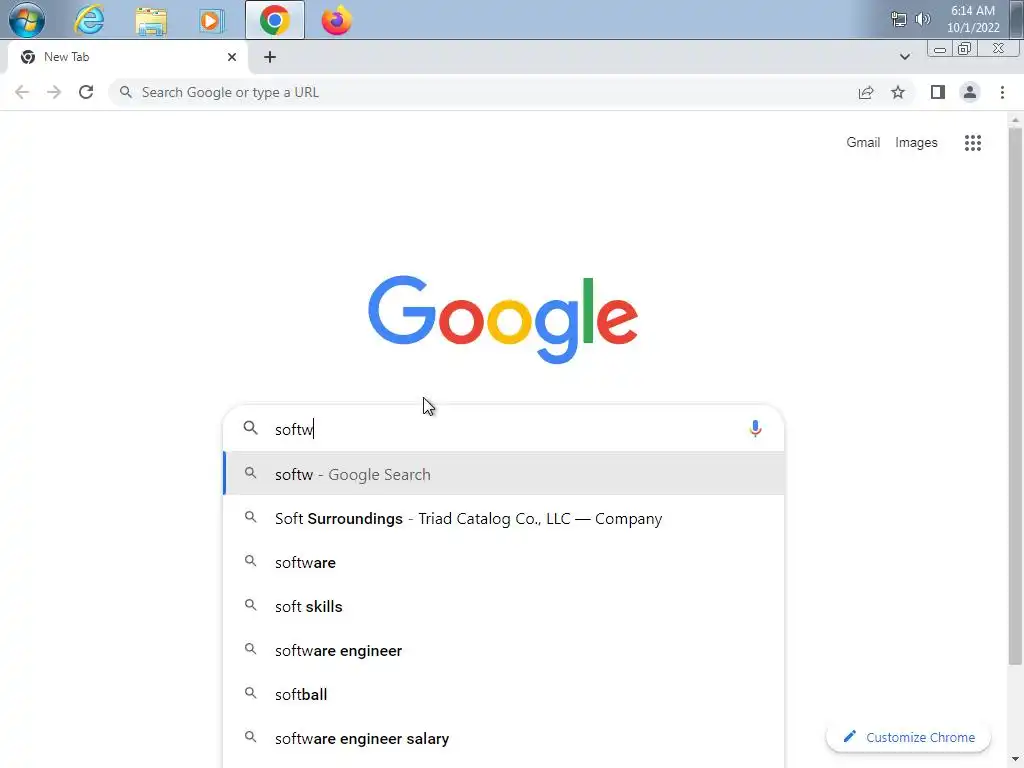Click the page vertical scrollbar
The image size is (1024, 768).
tap(1015, 397)
